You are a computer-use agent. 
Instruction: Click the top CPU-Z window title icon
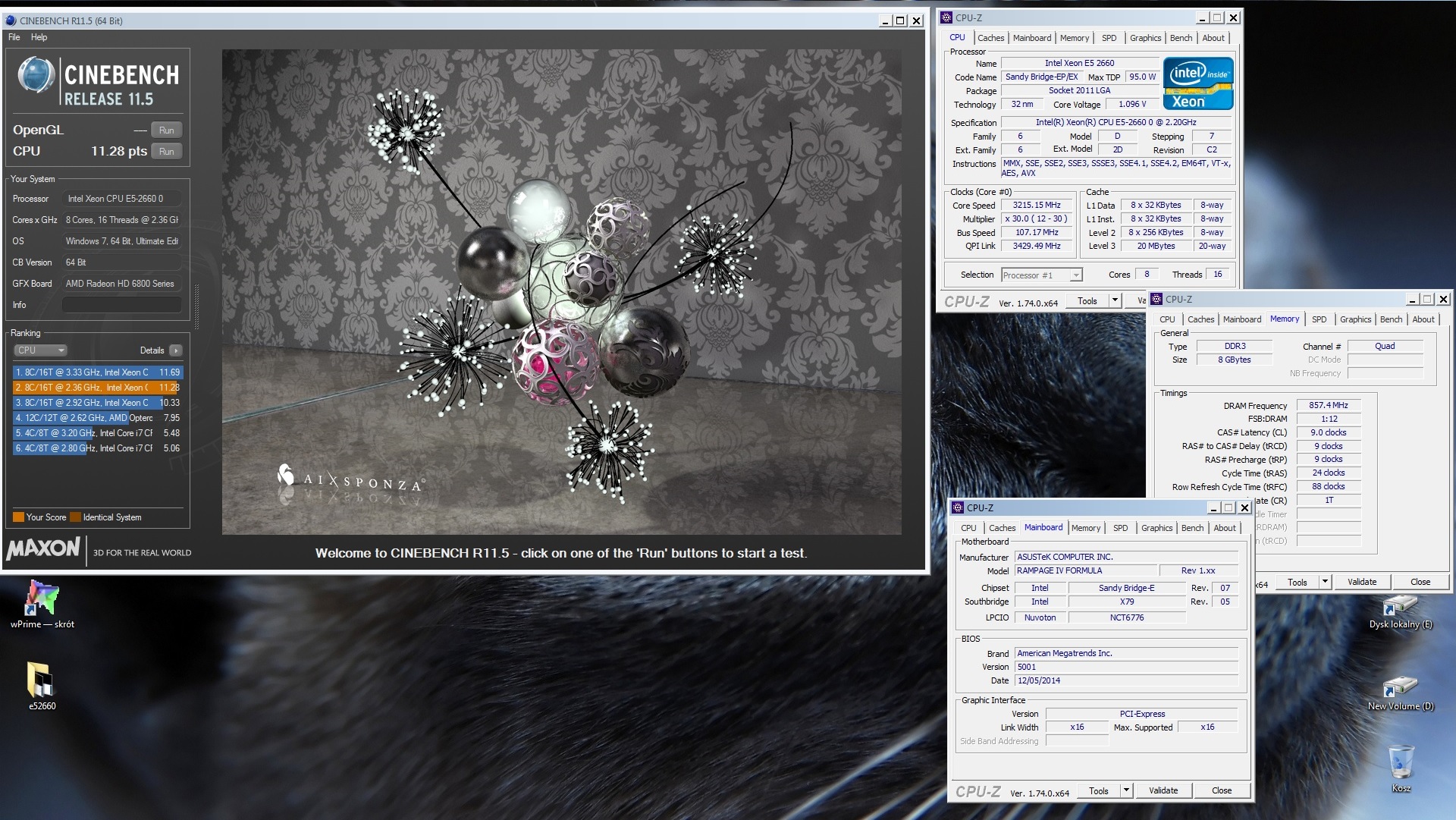(946, 17)
